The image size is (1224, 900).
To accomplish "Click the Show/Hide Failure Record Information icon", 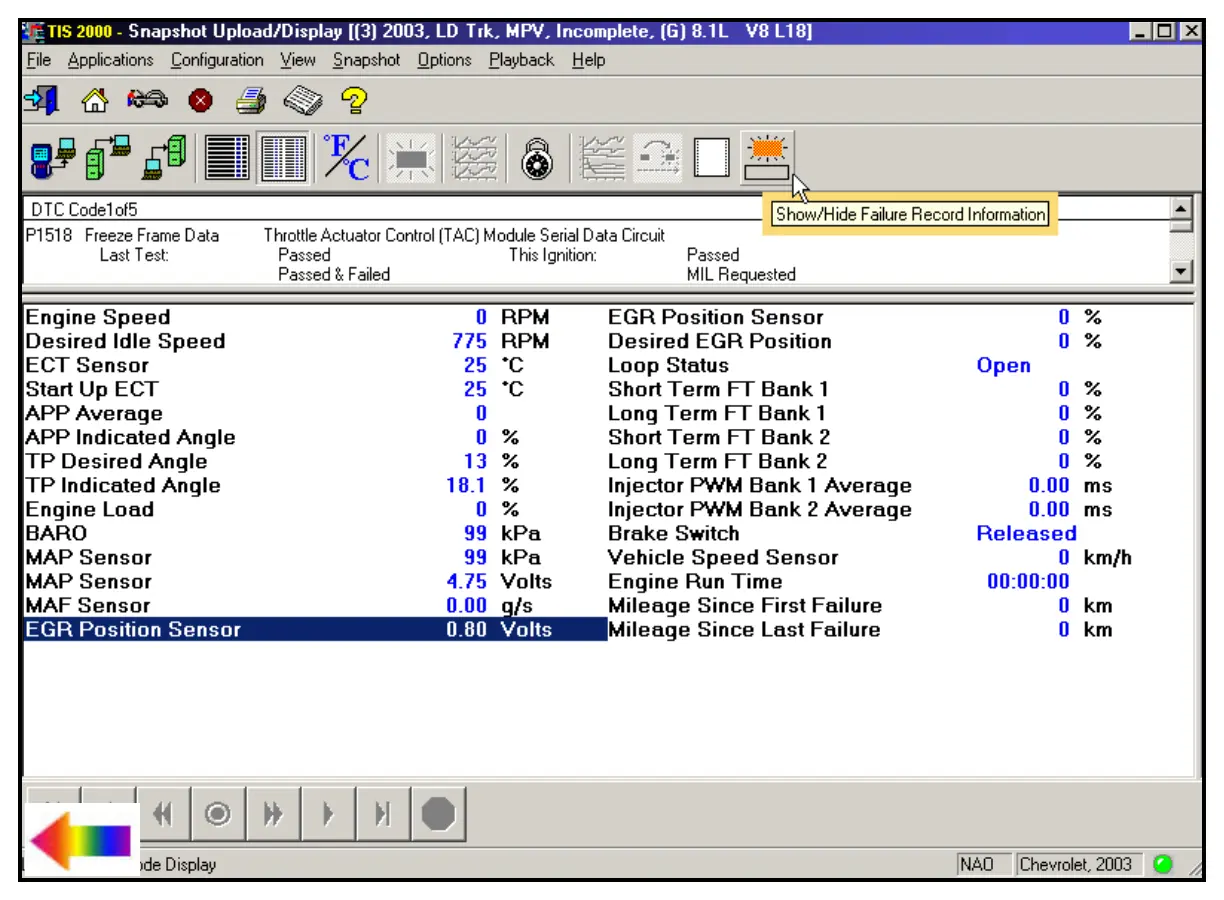I will (x=768, y=158).
